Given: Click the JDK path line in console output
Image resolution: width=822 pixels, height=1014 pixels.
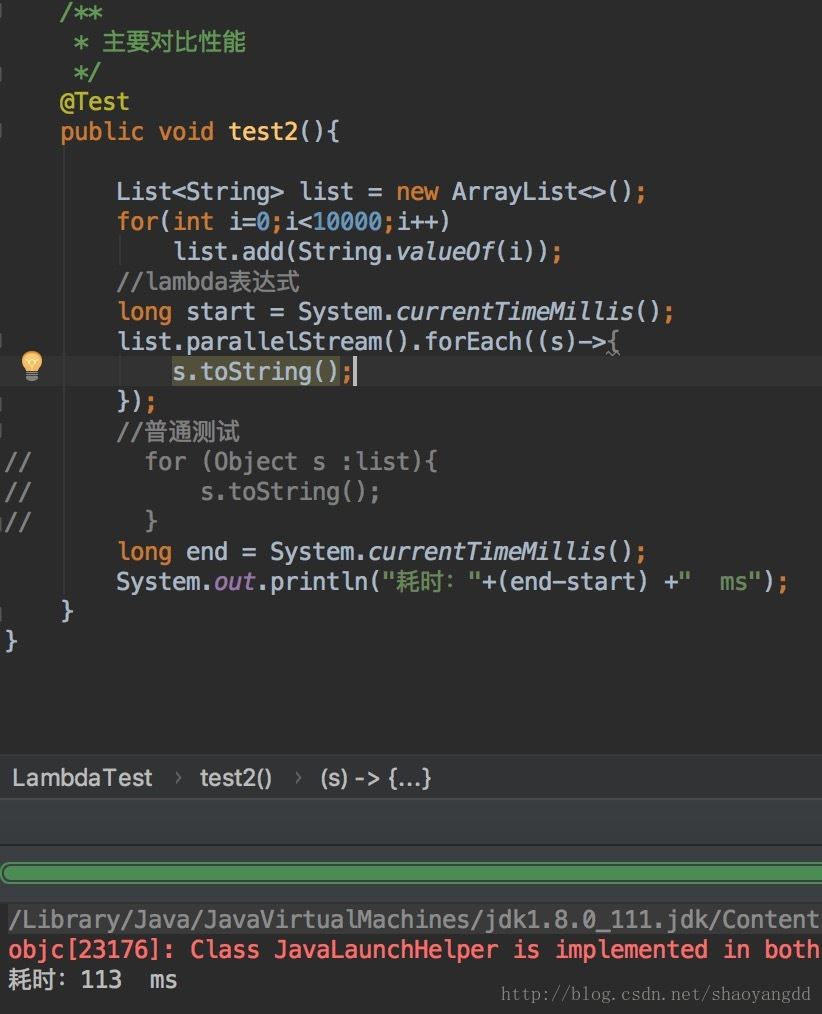Looking at the screenshot, I should click(x=415, y=919).
